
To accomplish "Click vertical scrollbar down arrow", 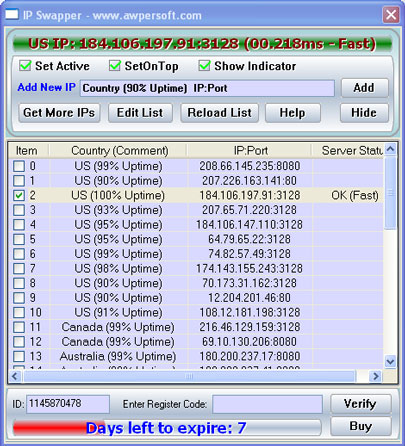I will point(390,361).
